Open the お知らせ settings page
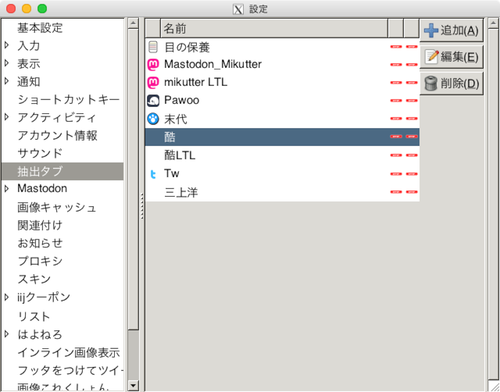500x392 pixels. click(x=40, y=243)
